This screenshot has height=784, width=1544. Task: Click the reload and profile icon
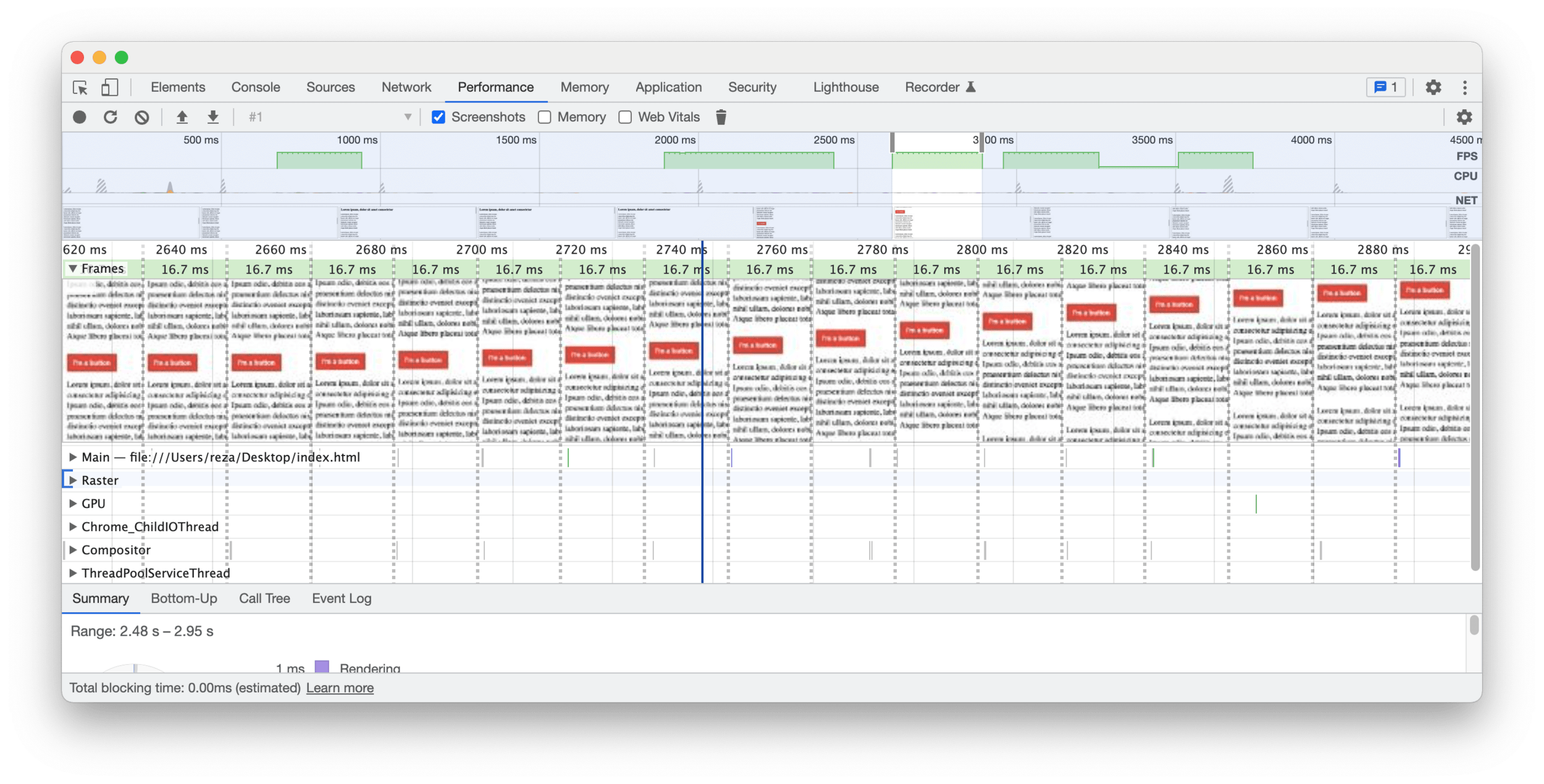(x=111, y=117)
